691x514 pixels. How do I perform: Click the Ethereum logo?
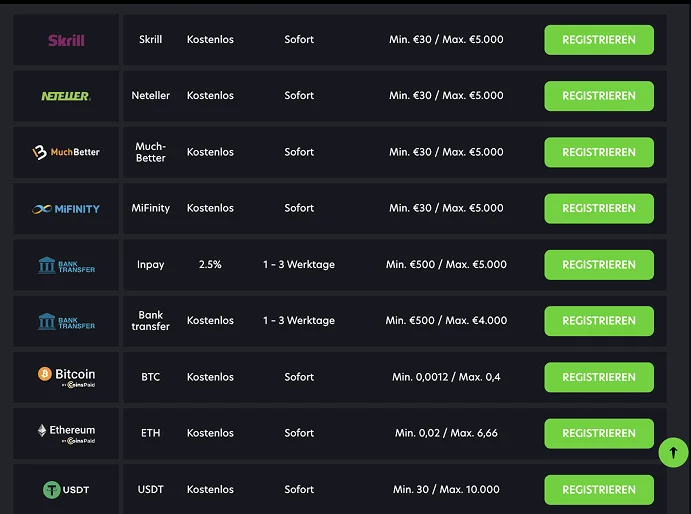pos(66,433)
